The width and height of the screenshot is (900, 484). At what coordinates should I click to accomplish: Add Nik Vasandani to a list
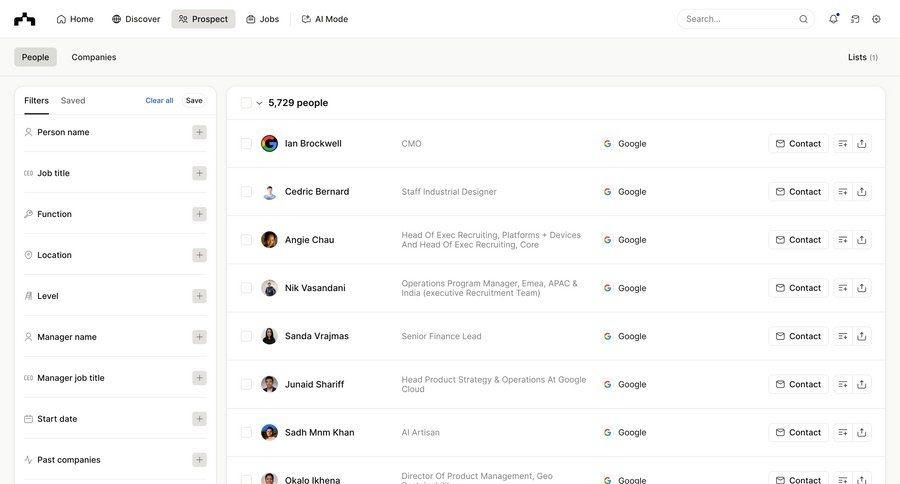(x=843, y=288)
